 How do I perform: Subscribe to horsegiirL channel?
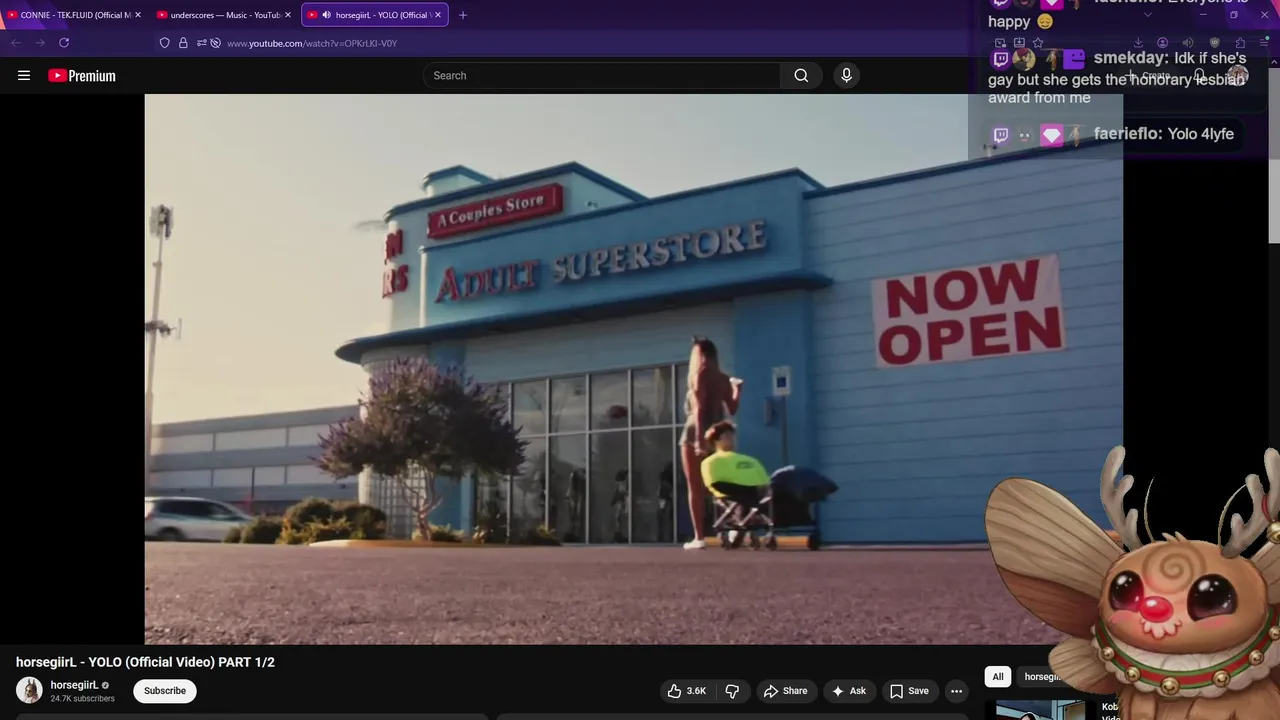[x=165, y=691]
